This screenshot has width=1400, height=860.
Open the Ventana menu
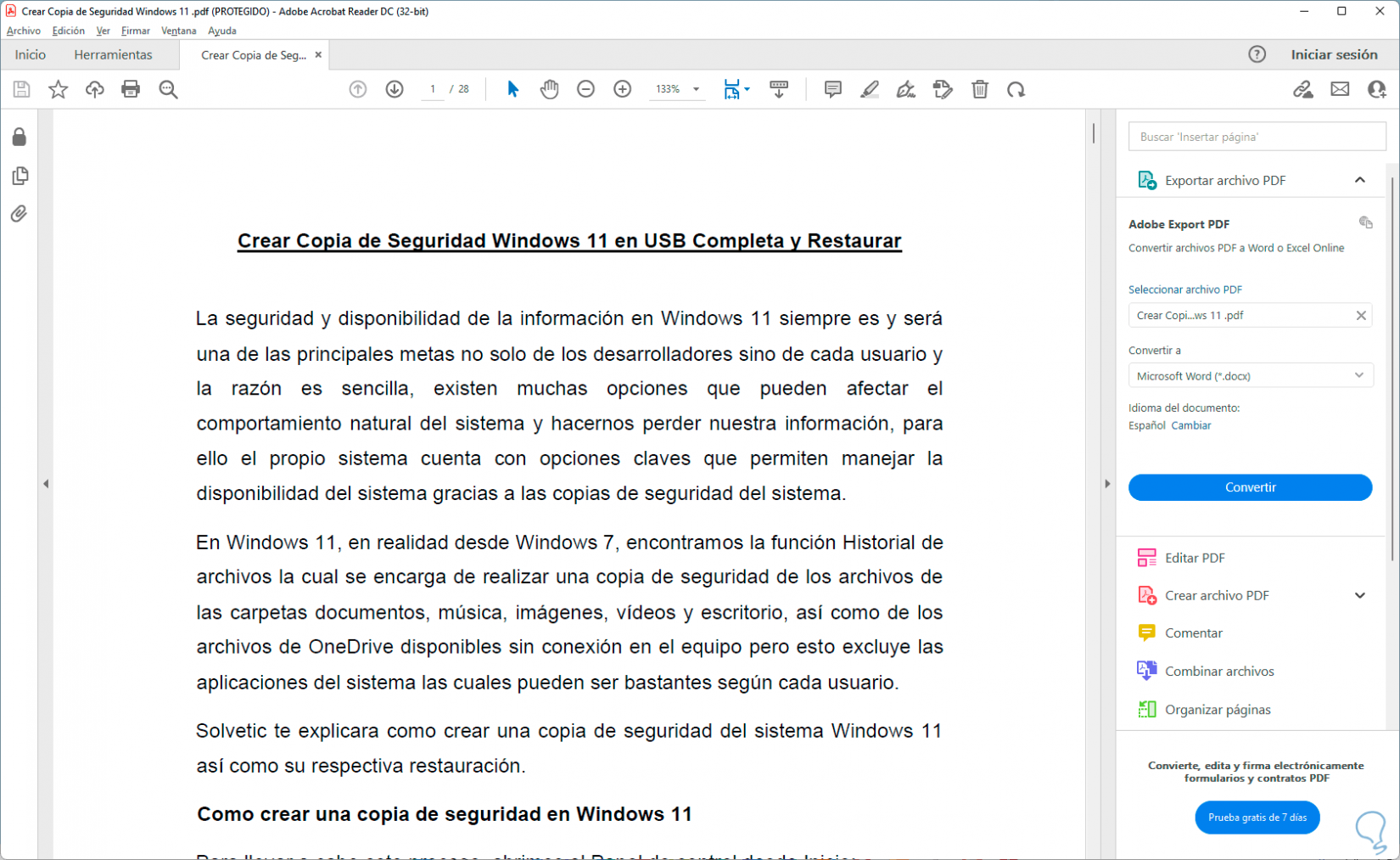click(179, 31)
